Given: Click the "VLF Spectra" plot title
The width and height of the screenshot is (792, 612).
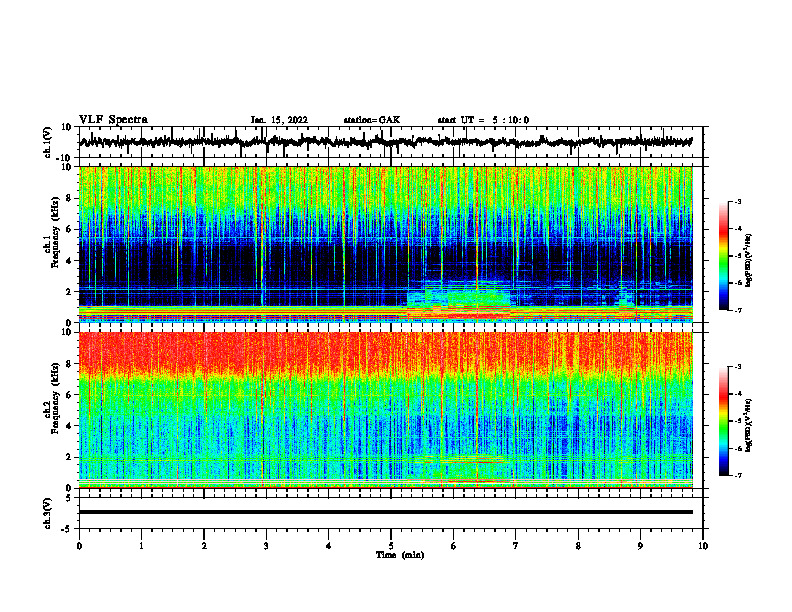Looking at the screenshot, I should (x=113, y=120).
